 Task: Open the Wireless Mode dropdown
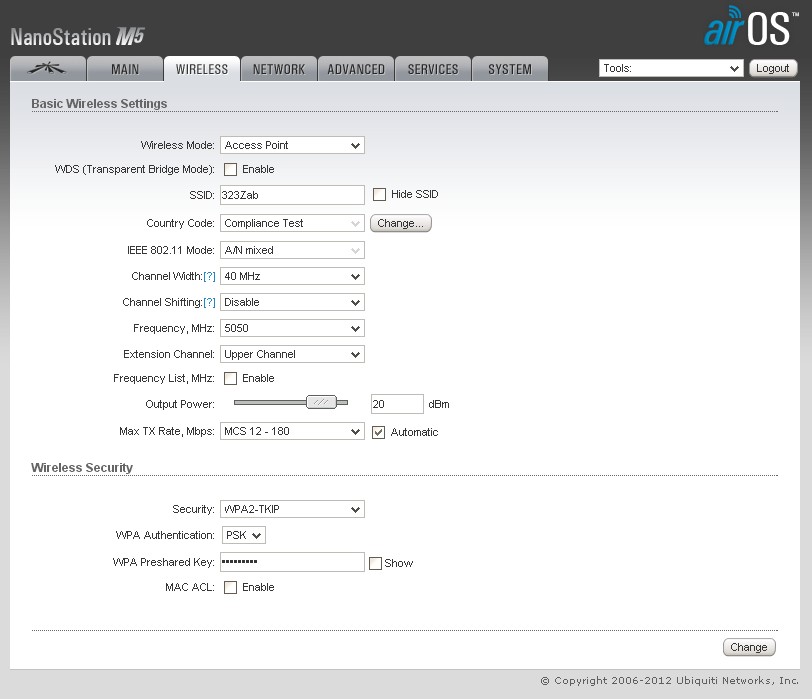point(292,145)
